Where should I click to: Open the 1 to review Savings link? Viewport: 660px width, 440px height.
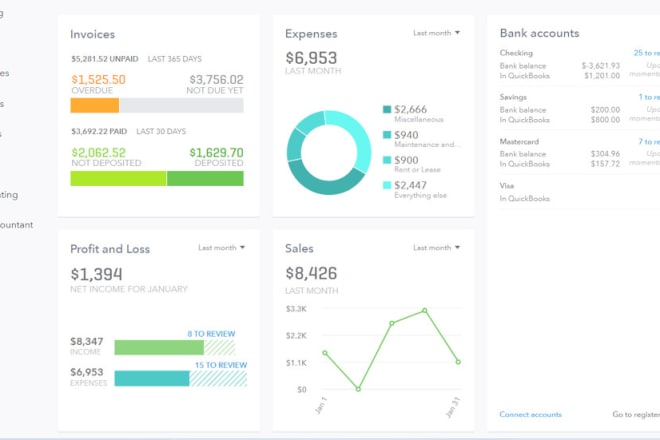pyautogui.click(x=649, y=97)
